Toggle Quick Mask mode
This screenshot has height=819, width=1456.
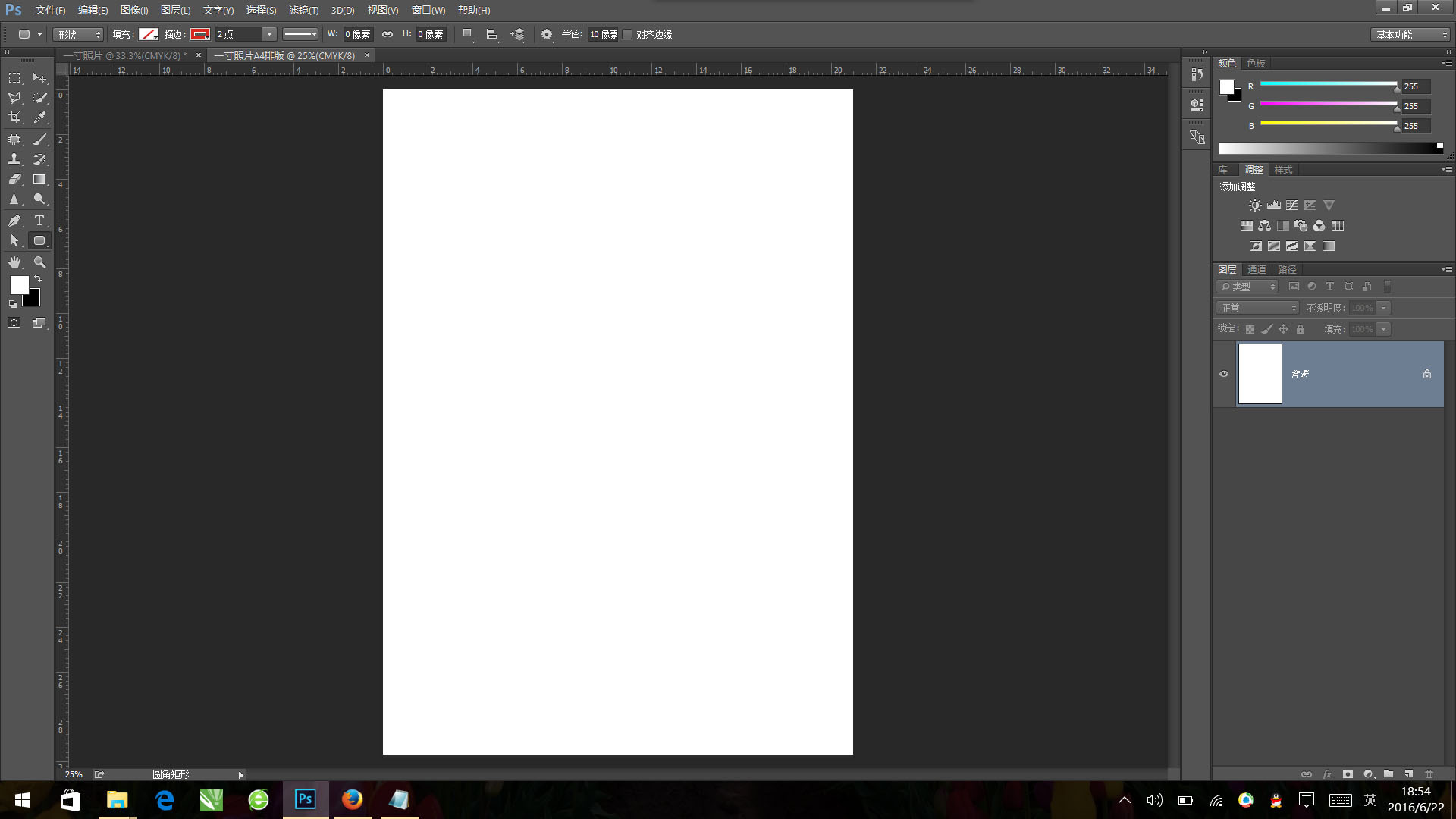(x=14, y=323)
